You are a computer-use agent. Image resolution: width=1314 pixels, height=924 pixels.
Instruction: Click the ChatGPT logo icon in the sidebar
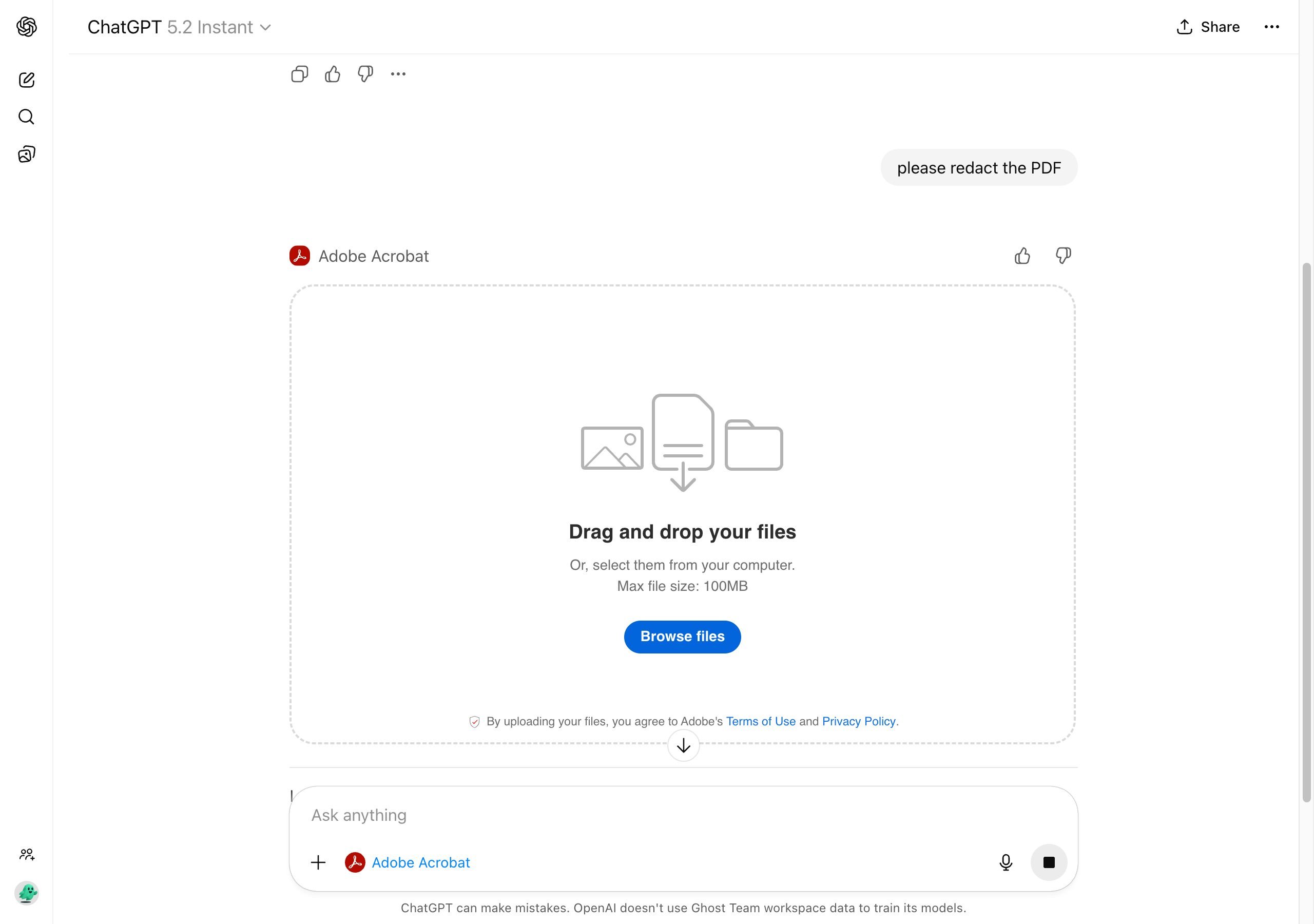pos(26,26)
